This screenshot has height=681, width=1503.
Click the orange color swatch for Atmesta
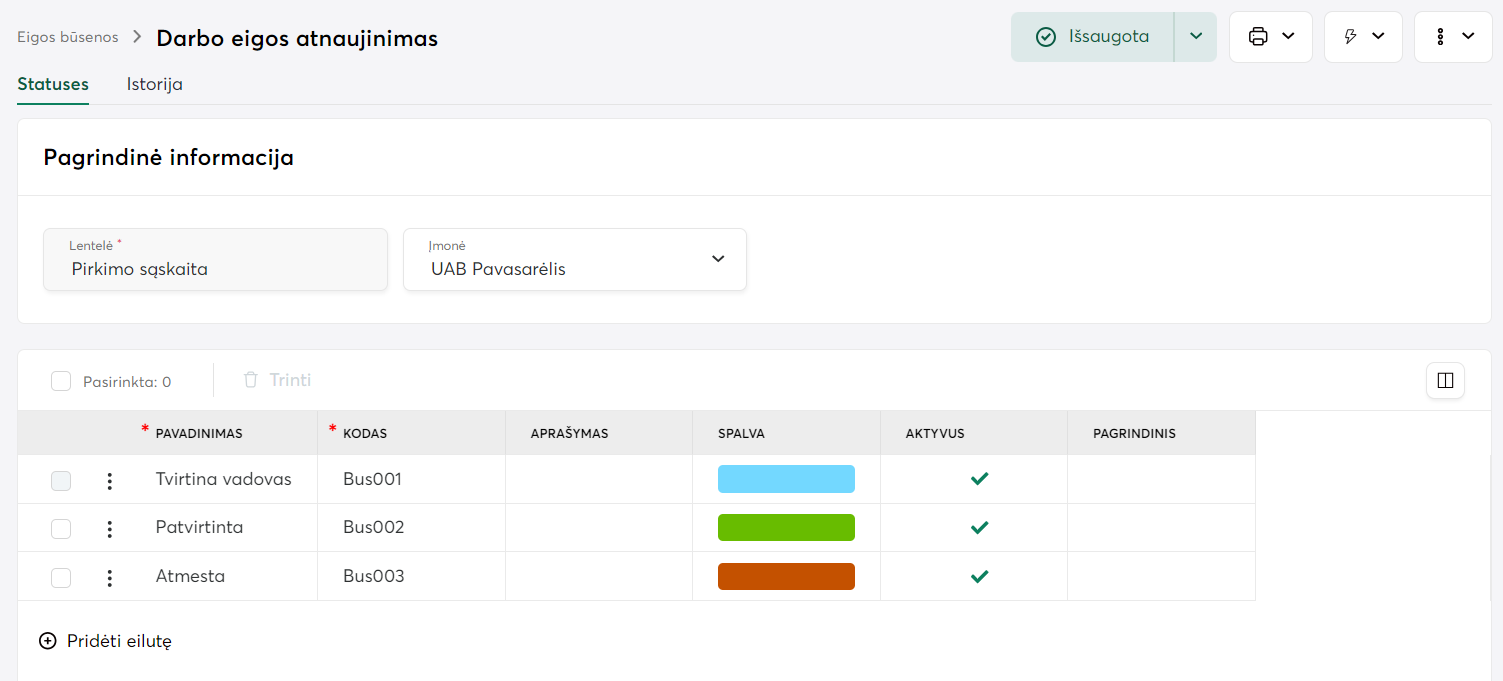tap(786, 577)
